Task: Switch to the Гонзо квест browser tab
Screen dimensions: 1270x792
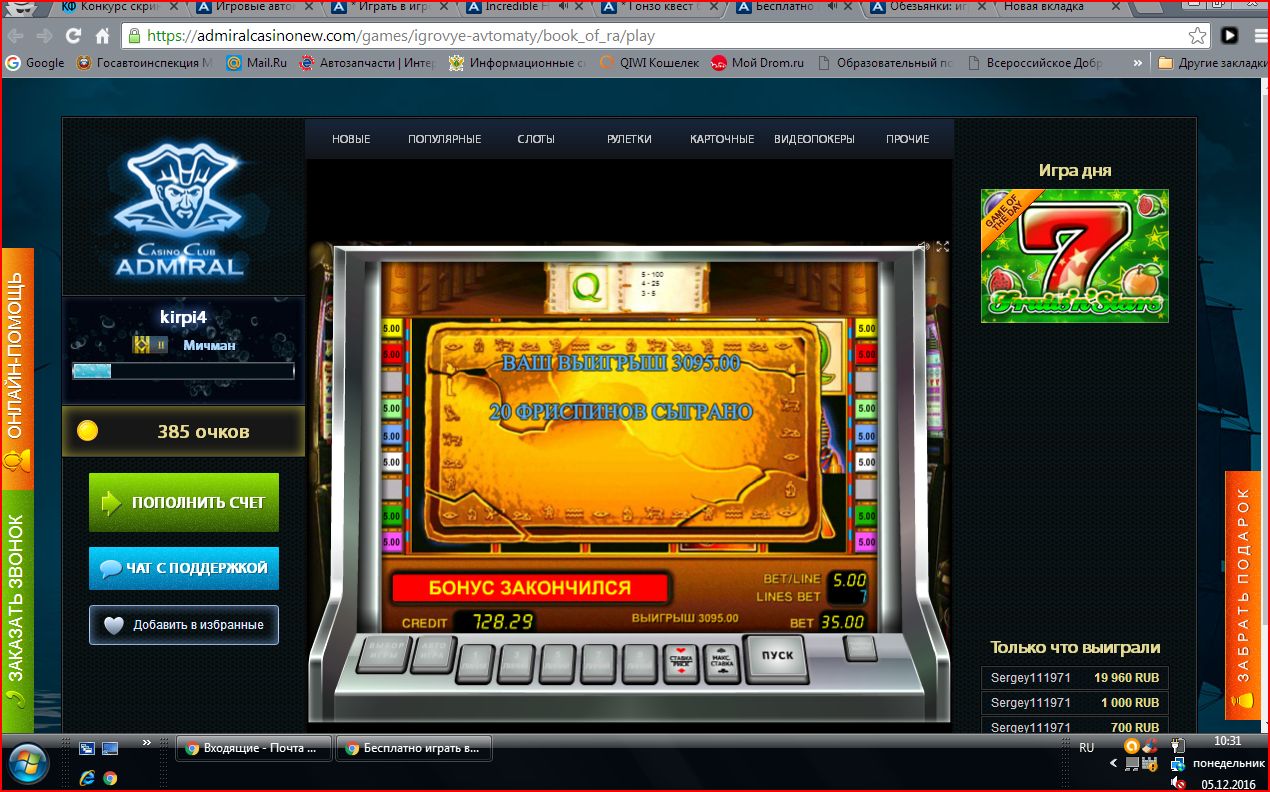Action: [x=658, y=8]
